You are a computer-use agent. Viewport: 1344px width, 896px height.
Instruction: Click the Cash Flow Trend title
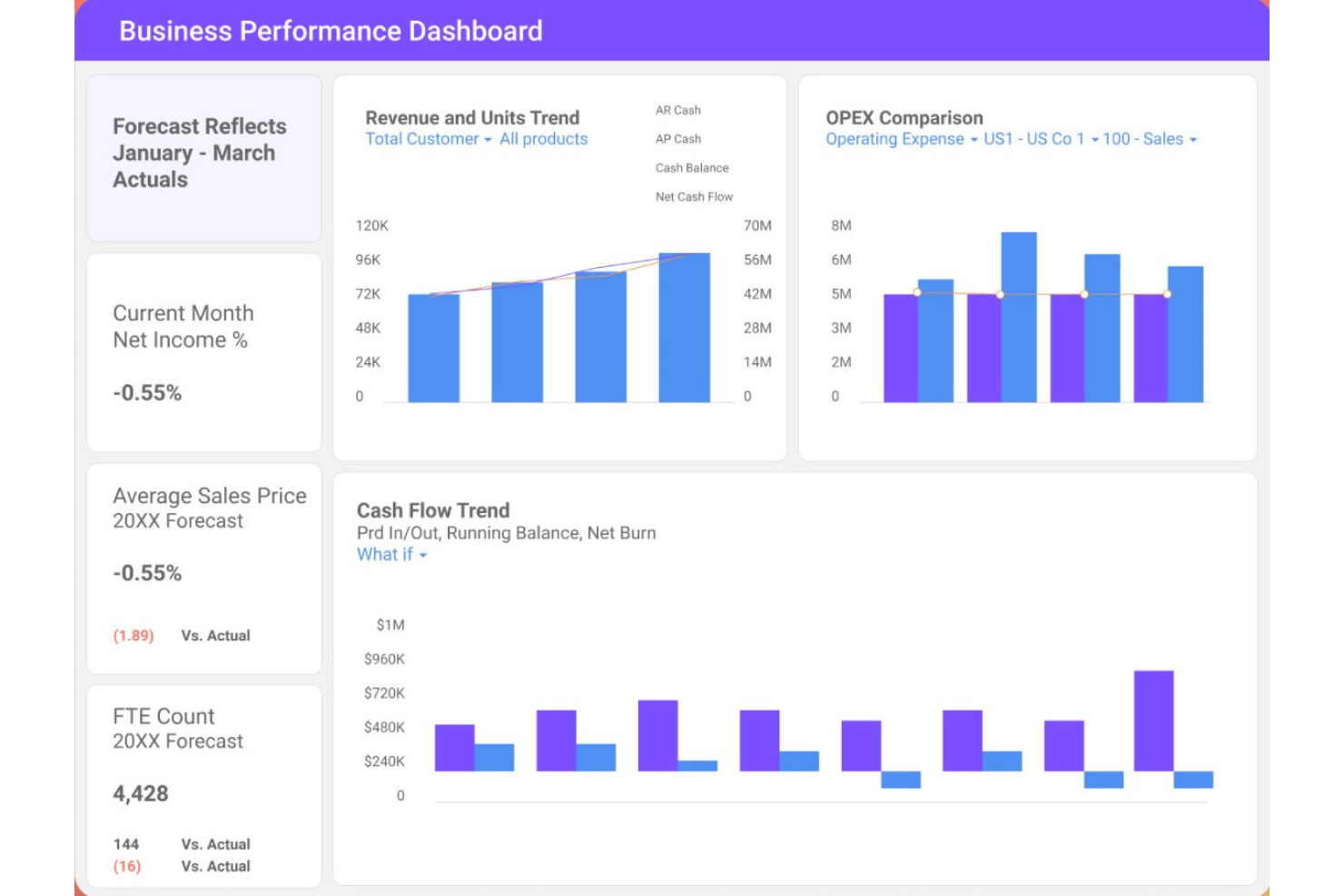tap(433, 510)
